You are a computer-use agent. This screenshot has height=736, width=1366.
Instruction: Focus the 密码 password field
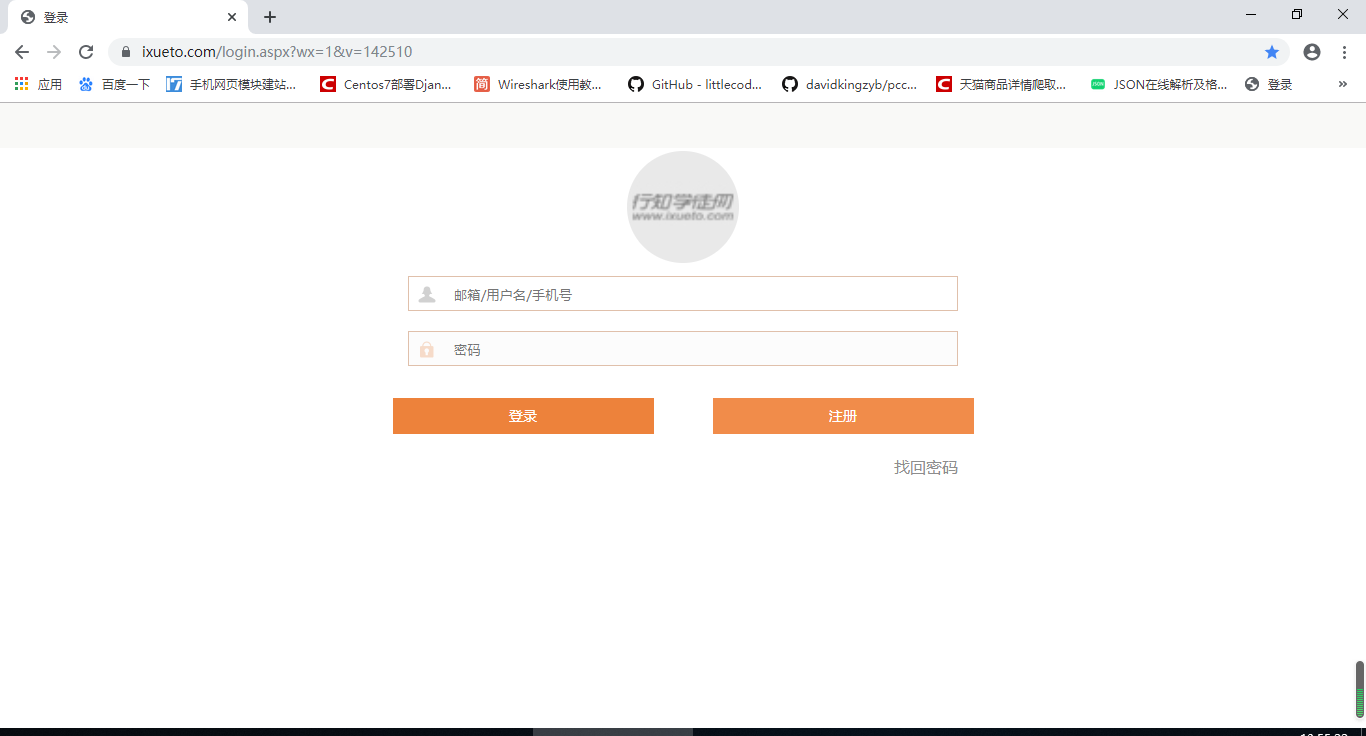coord(683,349)
